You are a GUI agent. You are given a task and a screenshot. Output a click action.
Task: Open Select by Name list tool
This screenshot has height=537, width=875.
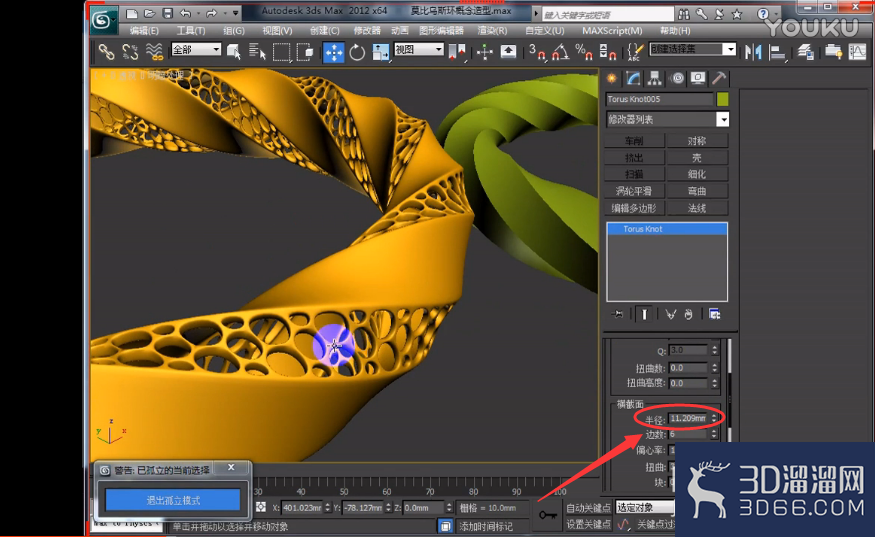tap(257, 52)
